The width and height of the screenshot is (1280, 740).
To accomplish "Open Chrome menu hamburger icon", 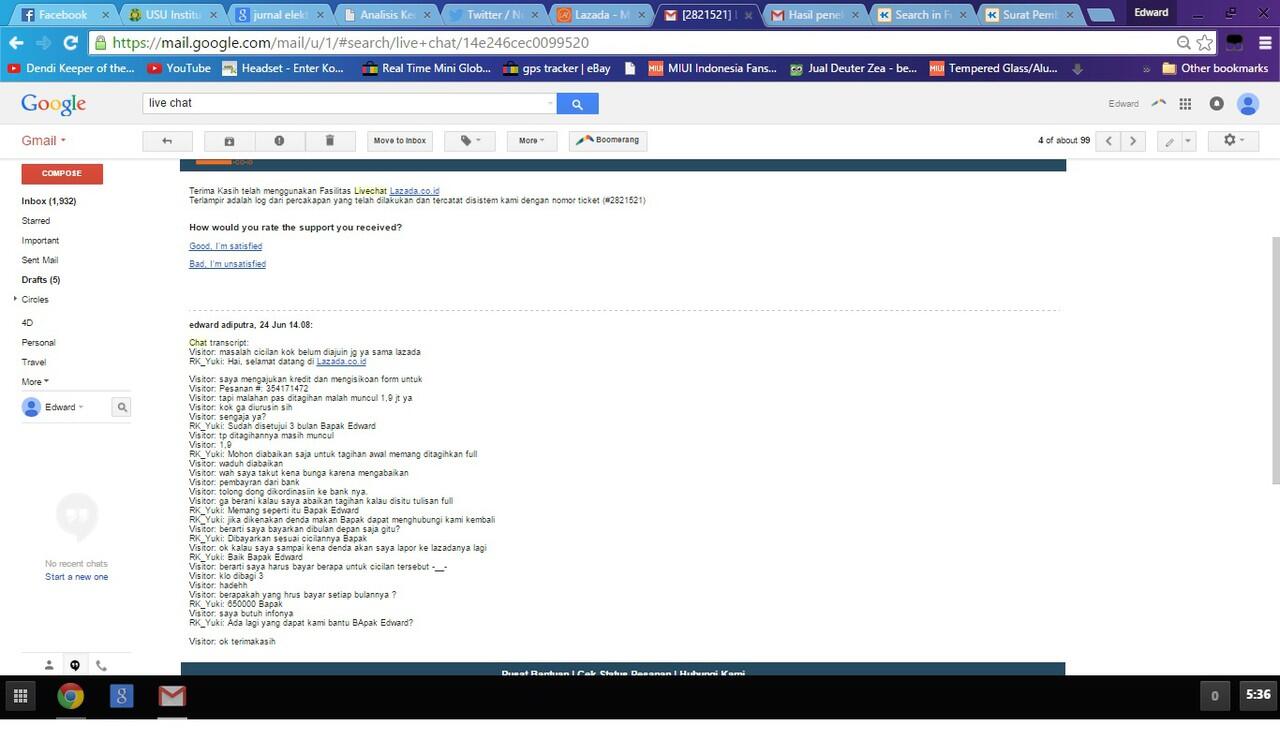I will tap(1265, 43).
